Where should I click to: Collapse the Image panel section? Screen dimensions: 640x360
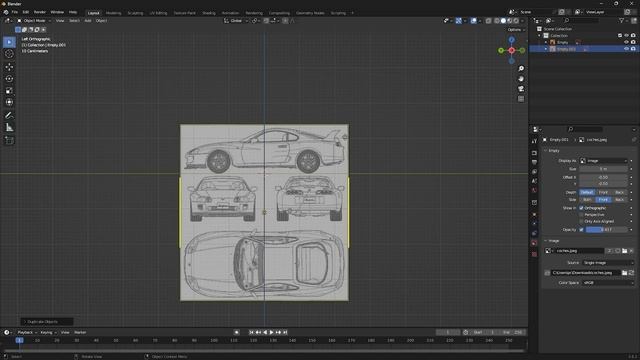[x=546, y=241]
